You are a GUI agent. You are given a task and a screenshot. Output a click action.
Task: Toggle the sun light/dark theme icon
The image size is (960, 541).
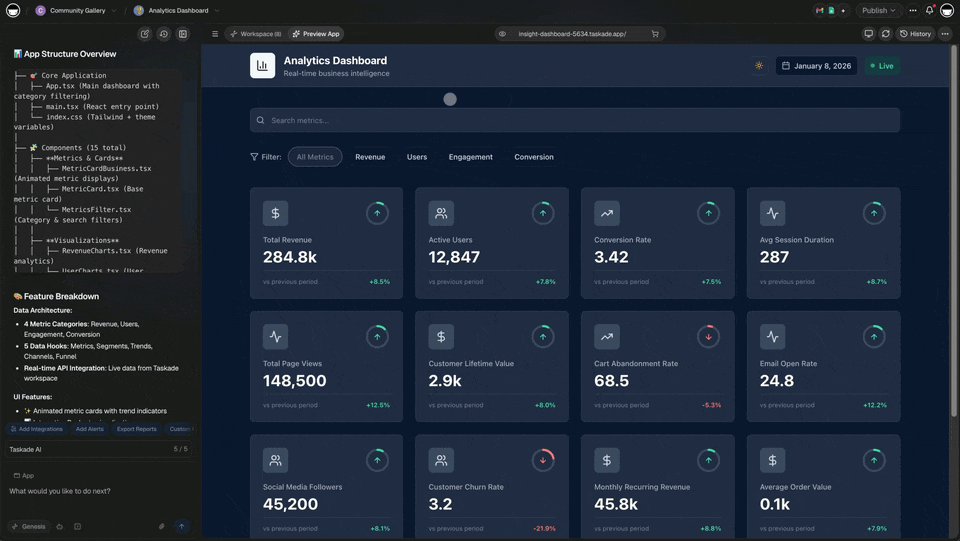coord(759,66)
